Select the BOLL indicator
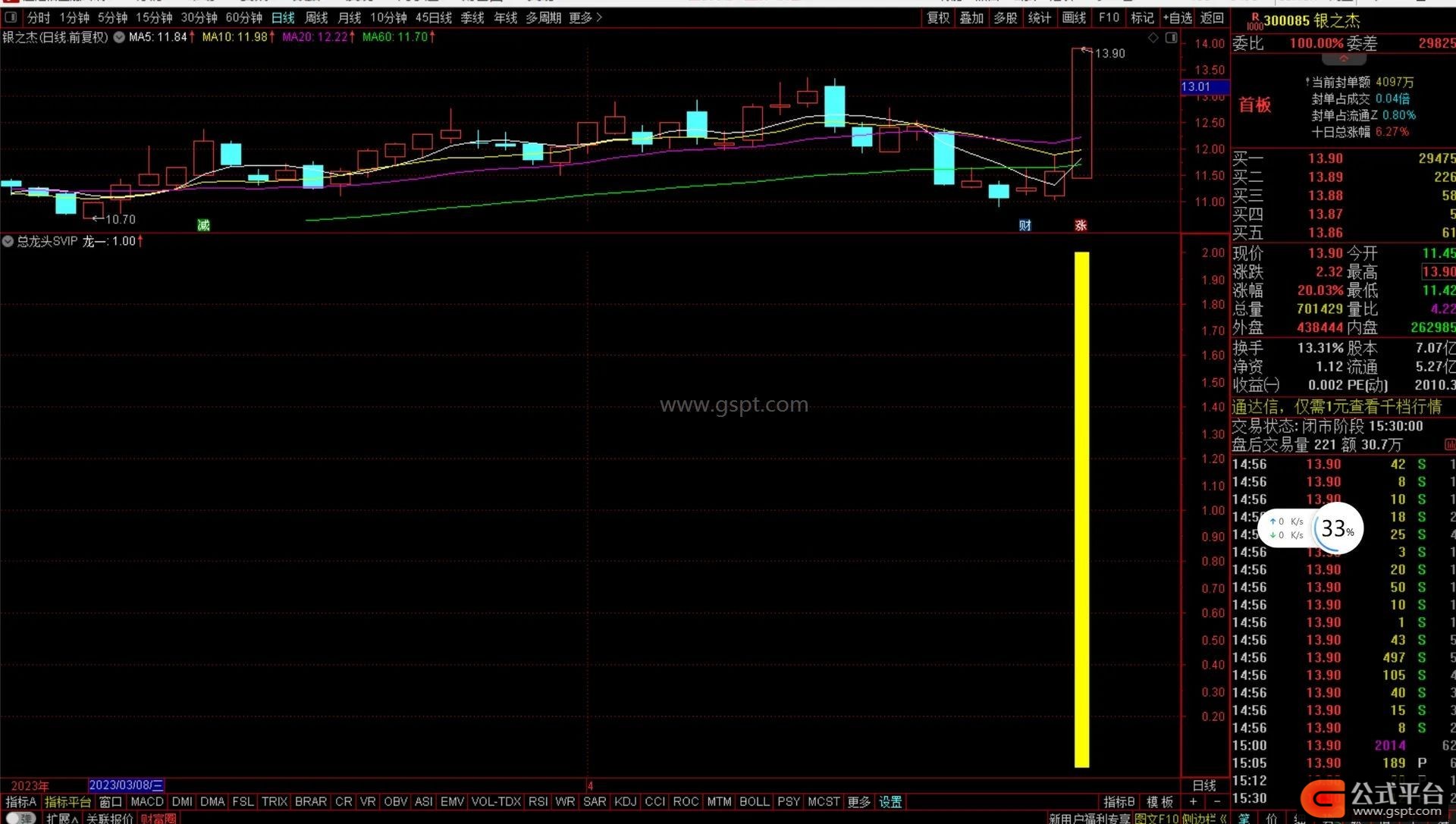Image resolution: width=1456 pixels, height=824 pixels. click(755, 801)
